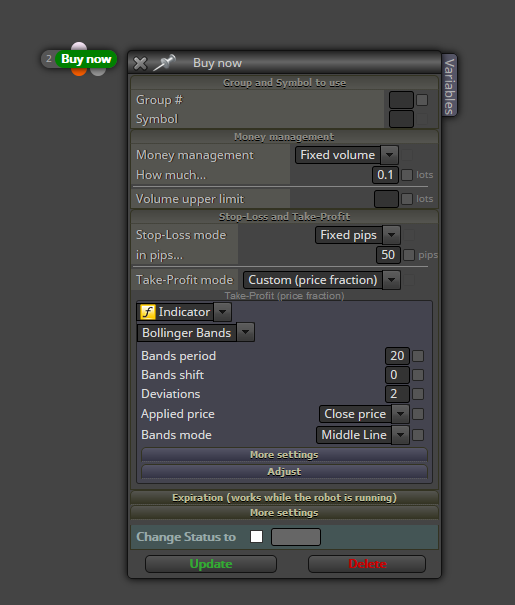Click the Buy now panel title

(x=218, y=63)
